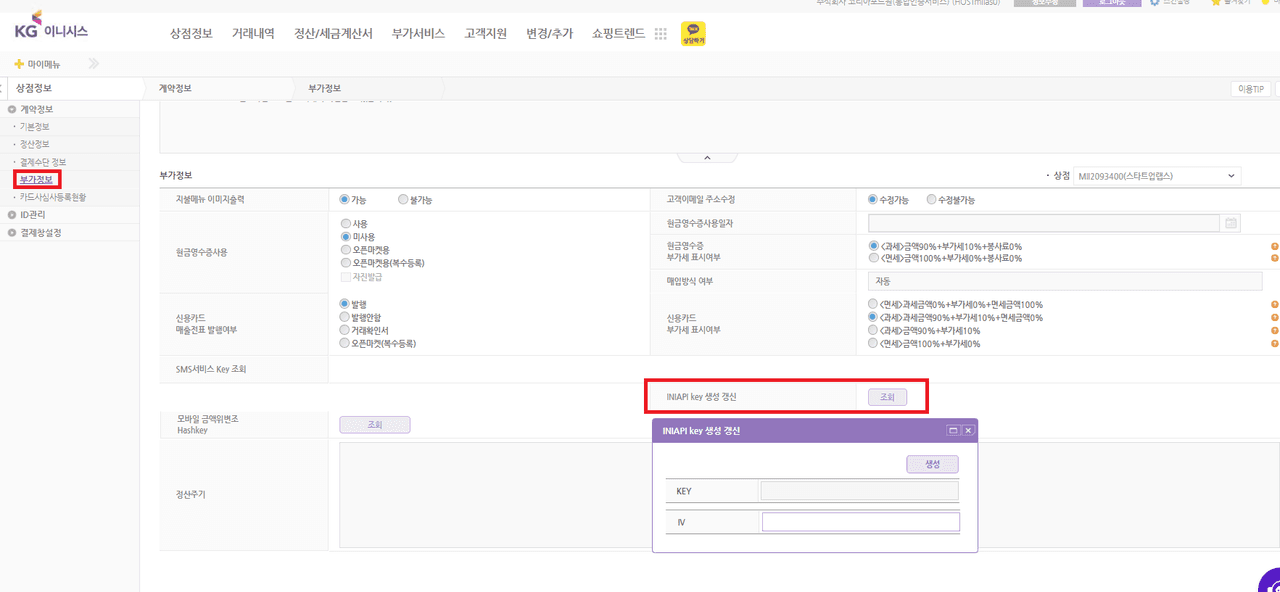Open the calendar picker for 현금영수증사용일자
The width and height of the screenshot is (1280, 592).
coord(1231,223)
